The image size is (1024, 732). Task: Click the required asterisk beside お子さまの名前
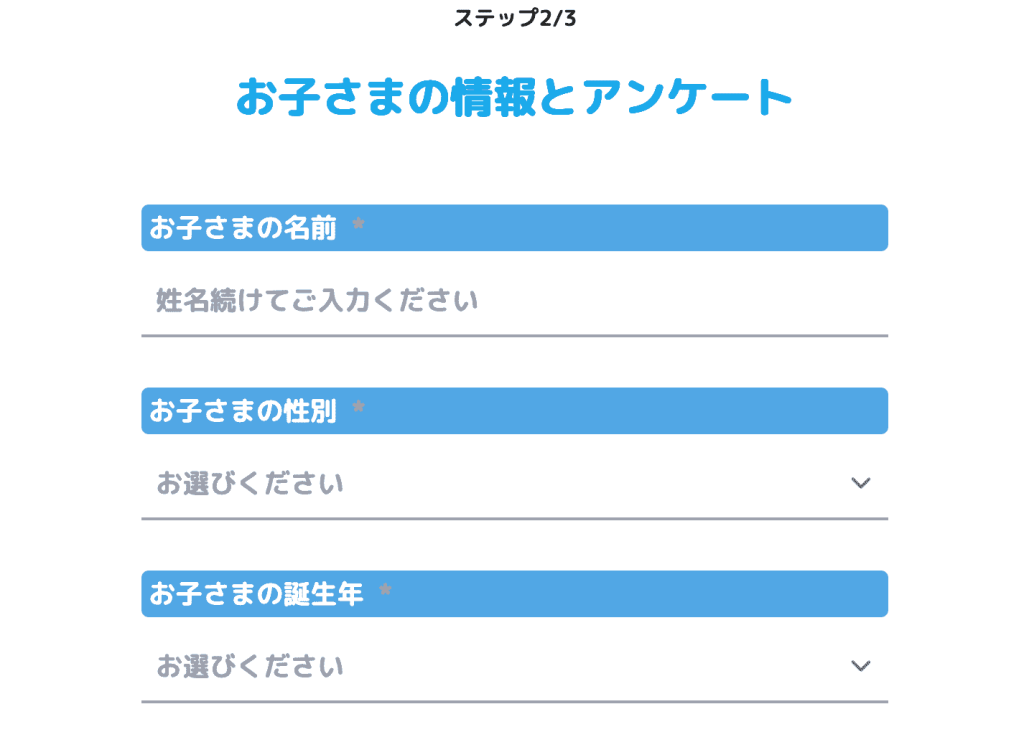(360, 222)
